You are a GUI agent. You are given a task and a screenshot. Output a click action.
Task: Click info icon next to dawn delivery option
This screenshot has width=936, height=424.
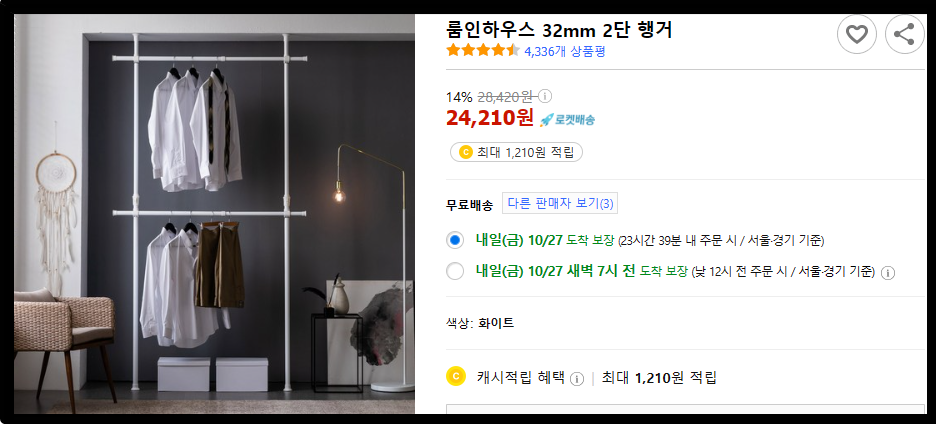(888, 273)
